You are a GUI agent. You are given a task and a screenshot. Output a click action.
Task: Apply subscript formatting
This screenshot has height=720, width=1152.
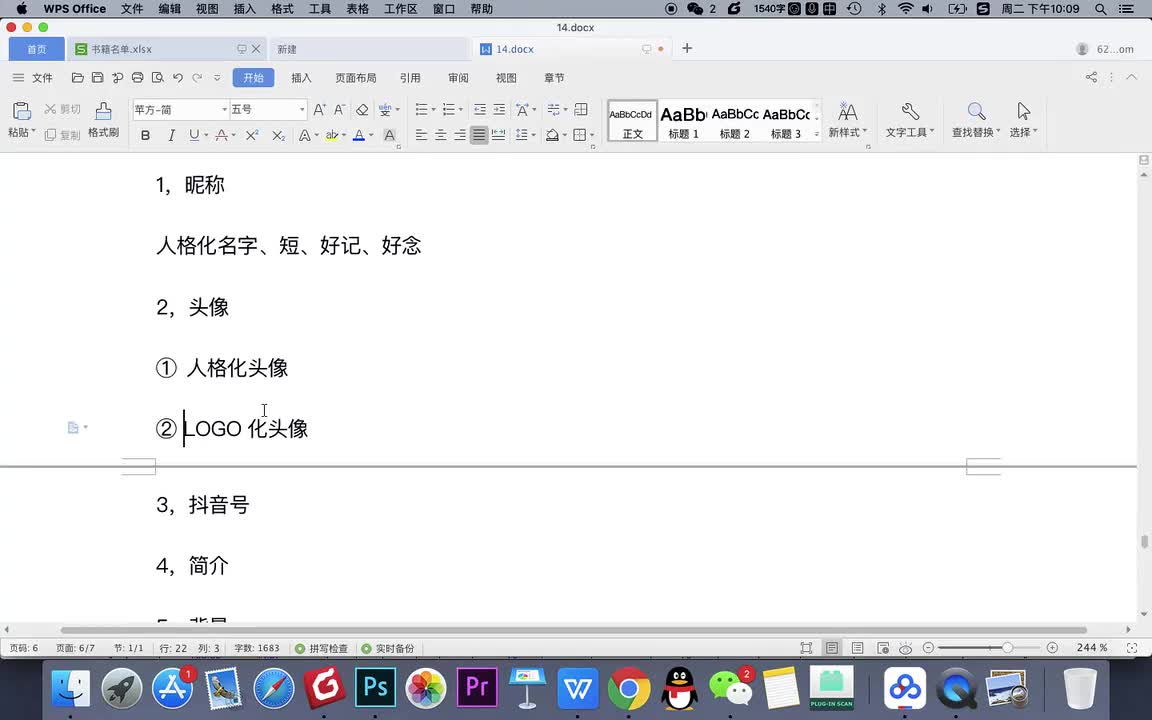(x=278, y=135)
